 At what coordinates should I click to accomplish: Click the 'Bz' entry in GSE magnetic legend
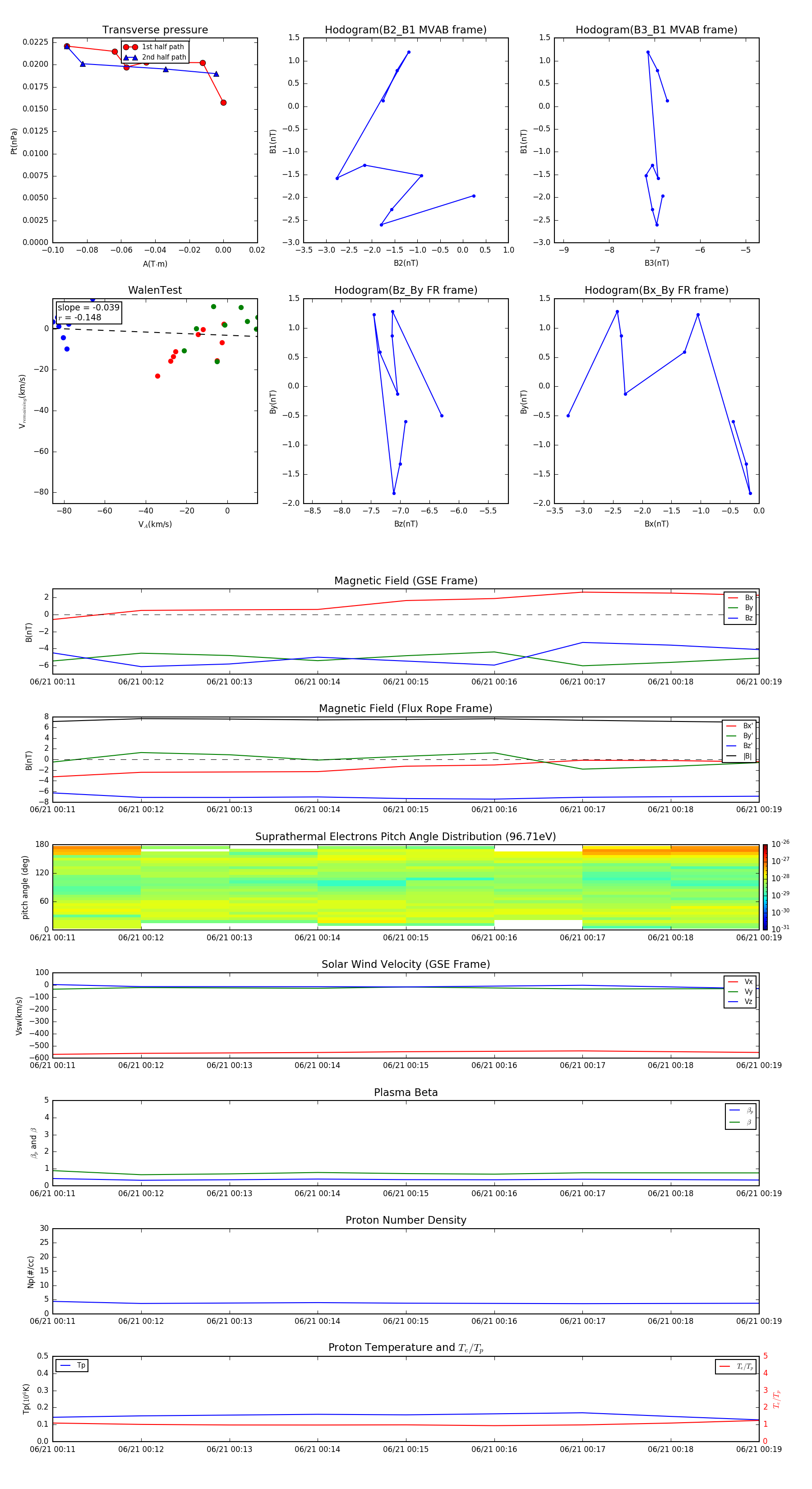pos(740,618)
